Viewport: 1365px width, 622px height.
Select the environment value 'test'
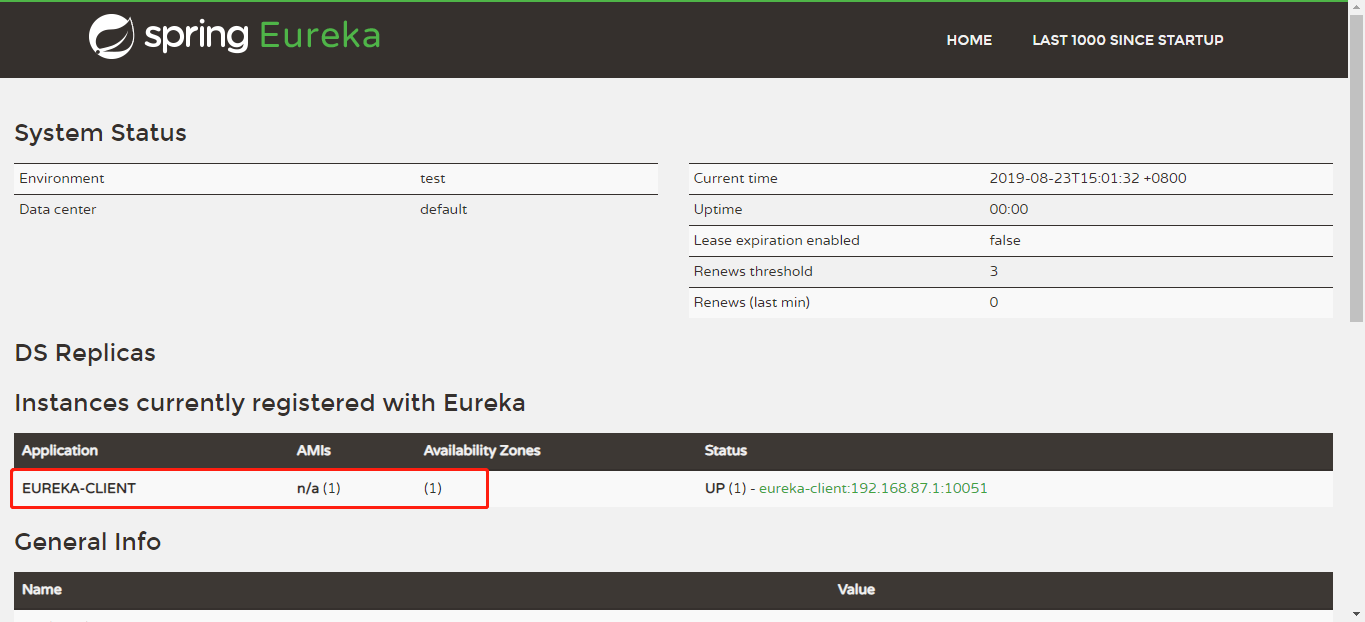(433, 178)
